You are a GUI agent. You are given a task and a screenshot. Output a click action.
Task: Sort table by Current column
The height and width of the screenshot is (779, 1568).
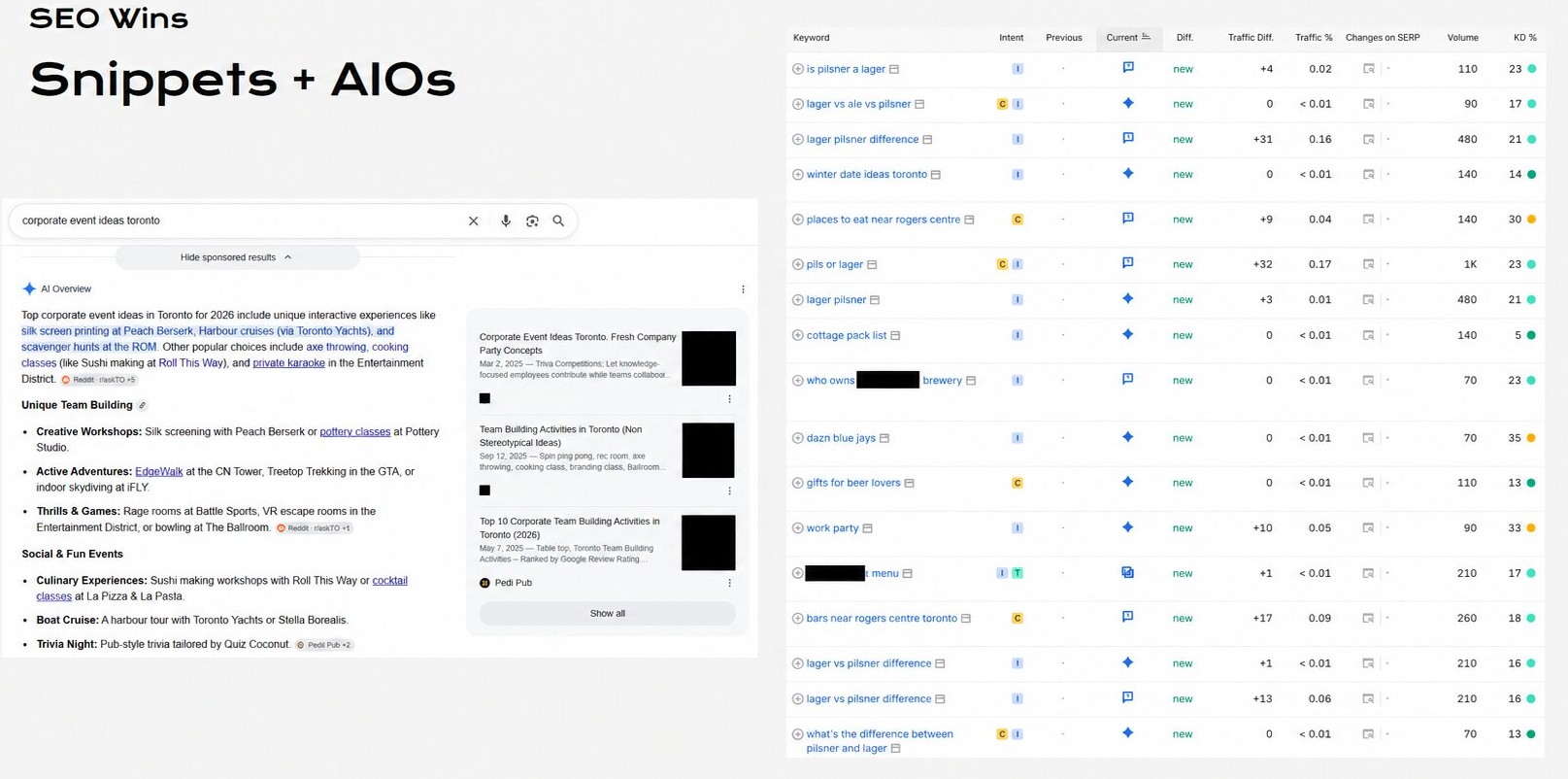point(1128,37)
